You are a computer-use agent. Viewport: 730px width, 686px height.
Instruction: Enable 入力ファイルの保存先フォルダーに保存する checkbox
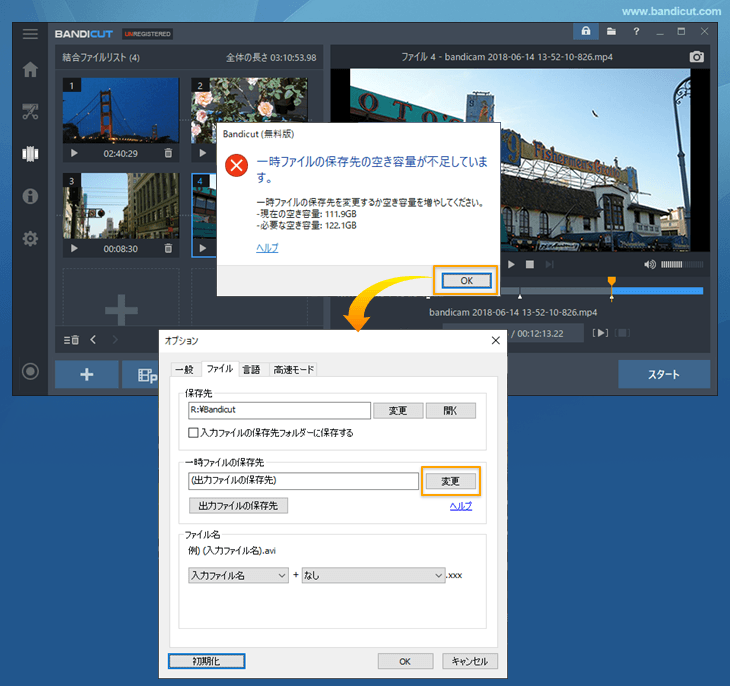pos(193,433)
